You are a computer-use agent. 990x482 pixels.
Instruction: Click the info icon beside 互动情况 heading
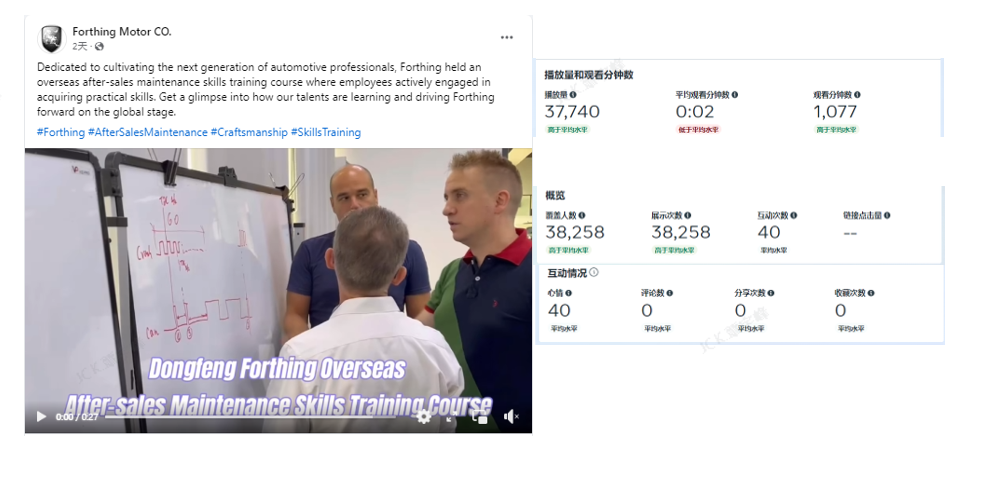pos(593,273)
